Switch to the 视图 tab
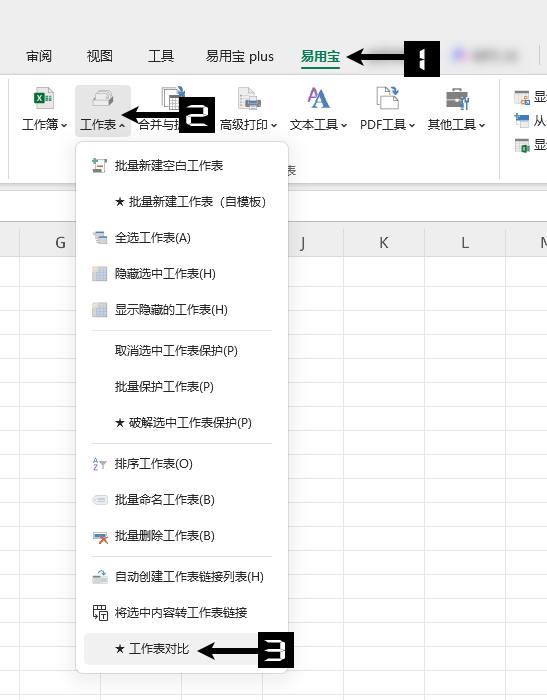 tap(100, 56)
